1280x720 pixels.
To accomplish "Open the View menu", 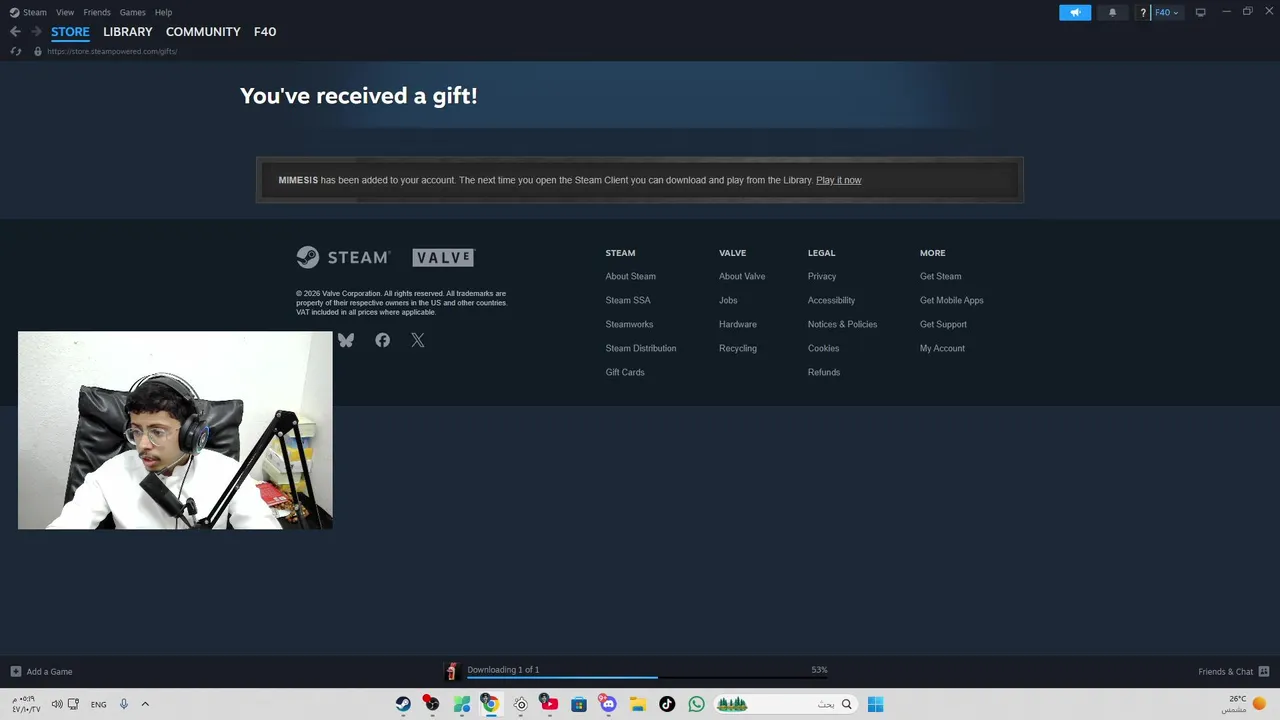I will [x=65, y=12].
